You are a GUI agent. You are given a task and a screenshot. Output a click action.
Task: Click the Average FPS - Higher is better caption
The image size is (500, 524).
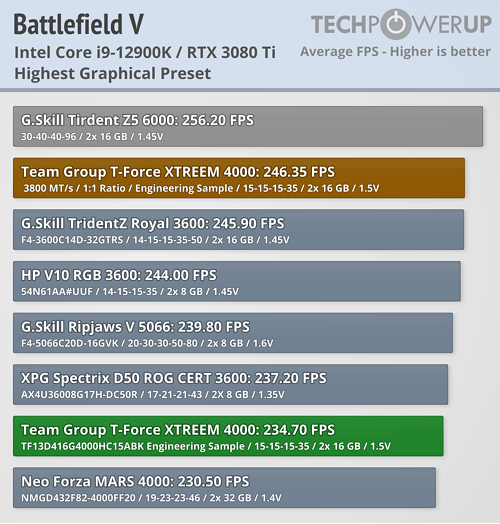(x=395, y=51)
